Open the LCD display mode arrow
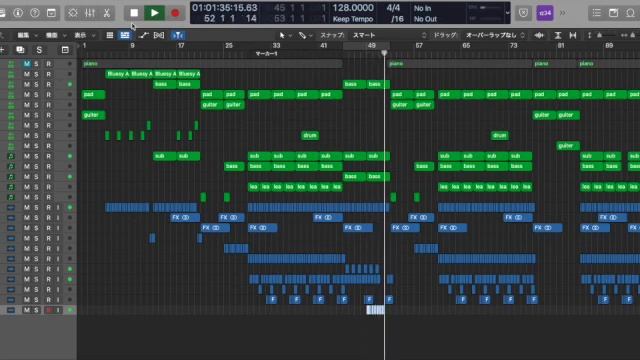640x360 pixels. coord(507,13)
